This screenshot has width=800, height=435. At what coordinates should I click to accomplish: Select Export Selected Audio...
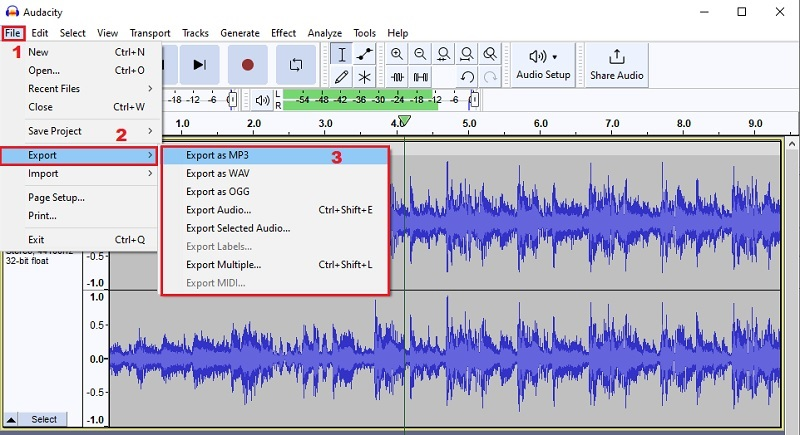[275, 228]
